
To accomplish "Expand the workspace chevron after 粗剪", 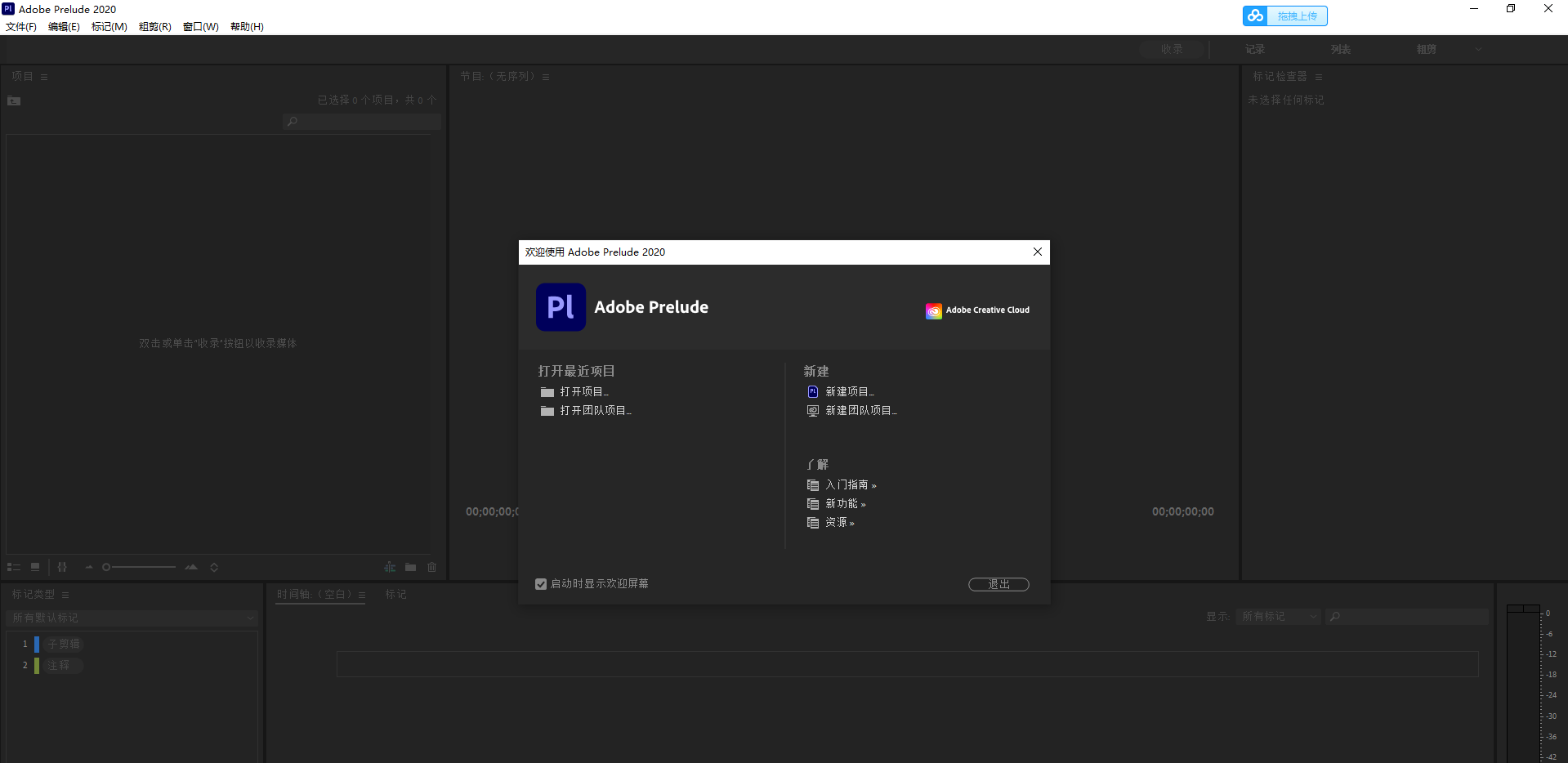I will click(x=1478, y=50).
